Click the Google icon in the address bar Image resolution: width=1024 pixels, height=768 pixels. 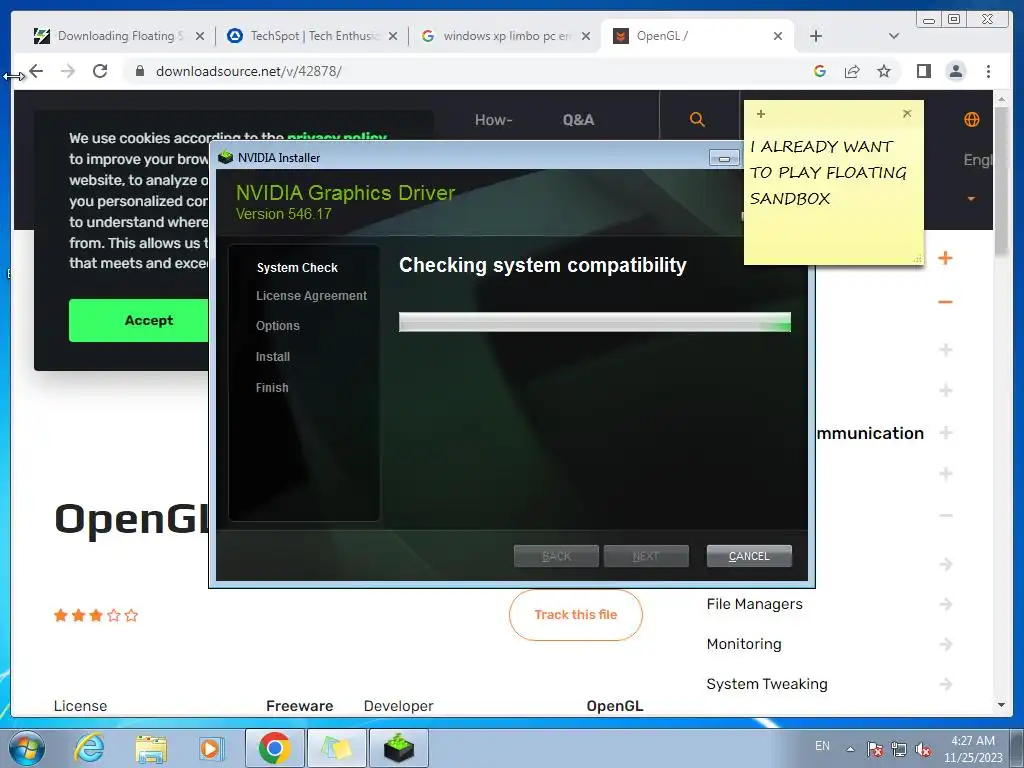(820, 71)
